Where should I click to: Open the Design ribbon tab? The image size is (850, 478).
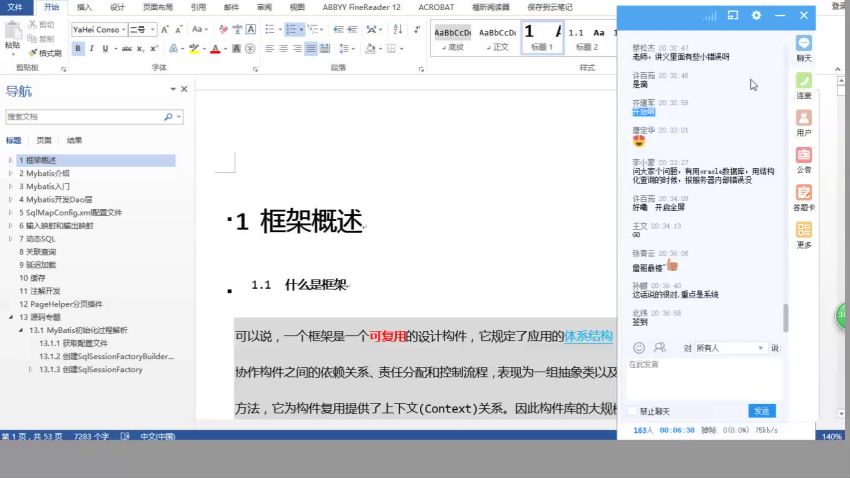pyautogui.click(x=118, y=7)
